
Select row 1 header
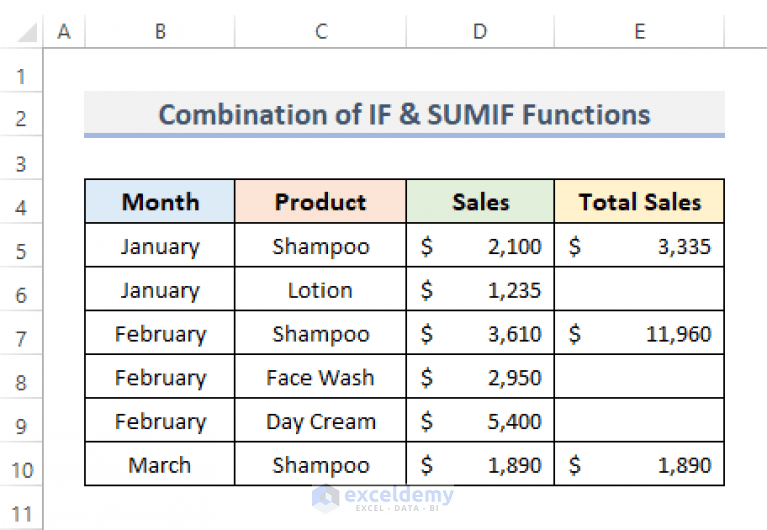pos(21,70)
